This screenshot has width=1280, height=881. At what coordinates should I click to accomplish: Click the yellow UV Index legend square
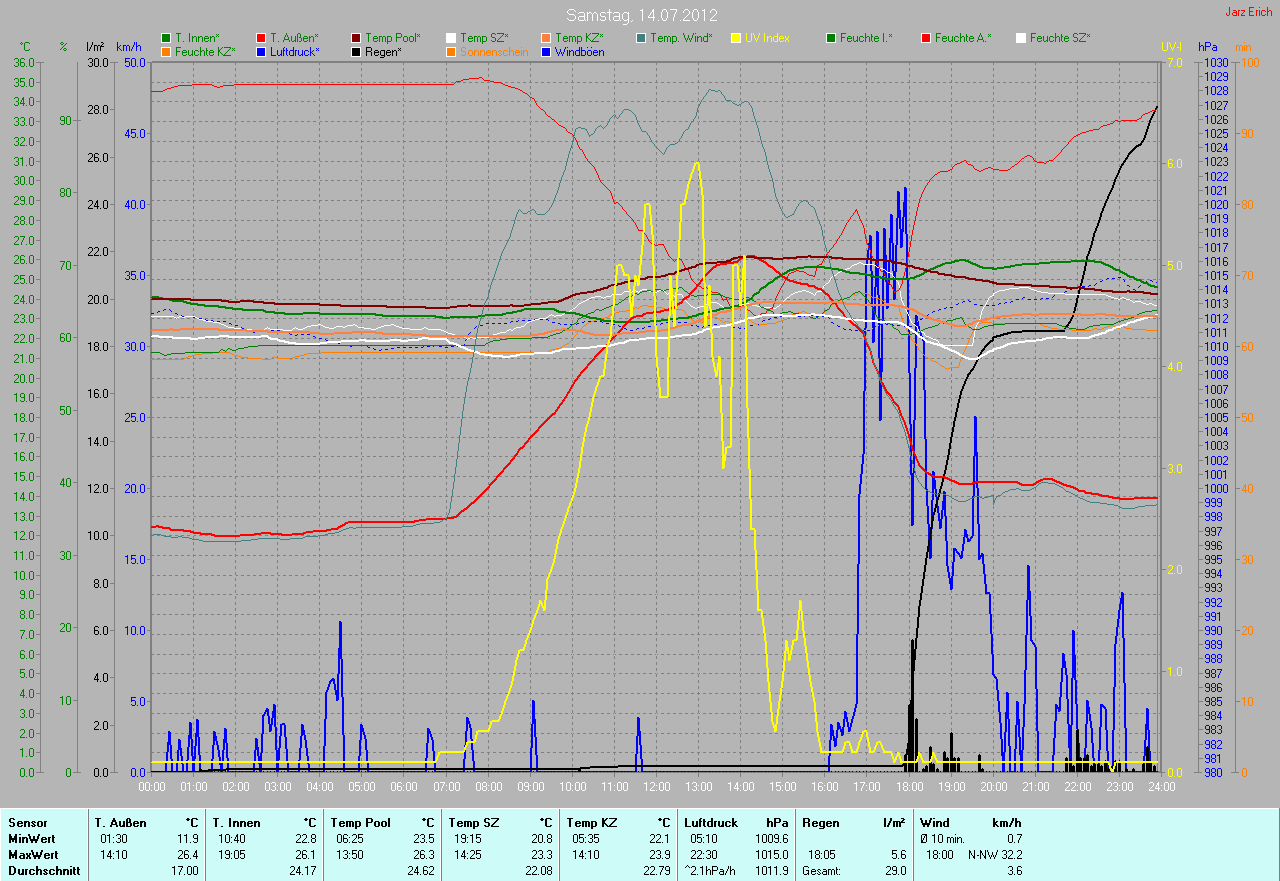tap(736, 38)
